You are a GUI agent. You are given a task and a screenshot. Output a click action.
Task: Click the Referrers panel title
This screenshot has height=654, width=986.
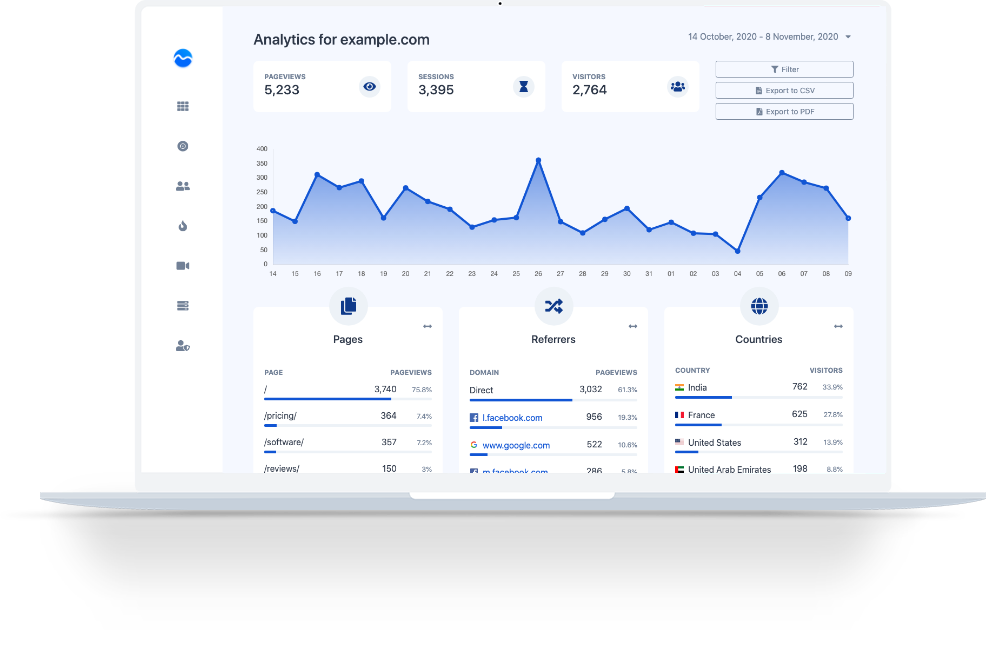coord(553,340)
